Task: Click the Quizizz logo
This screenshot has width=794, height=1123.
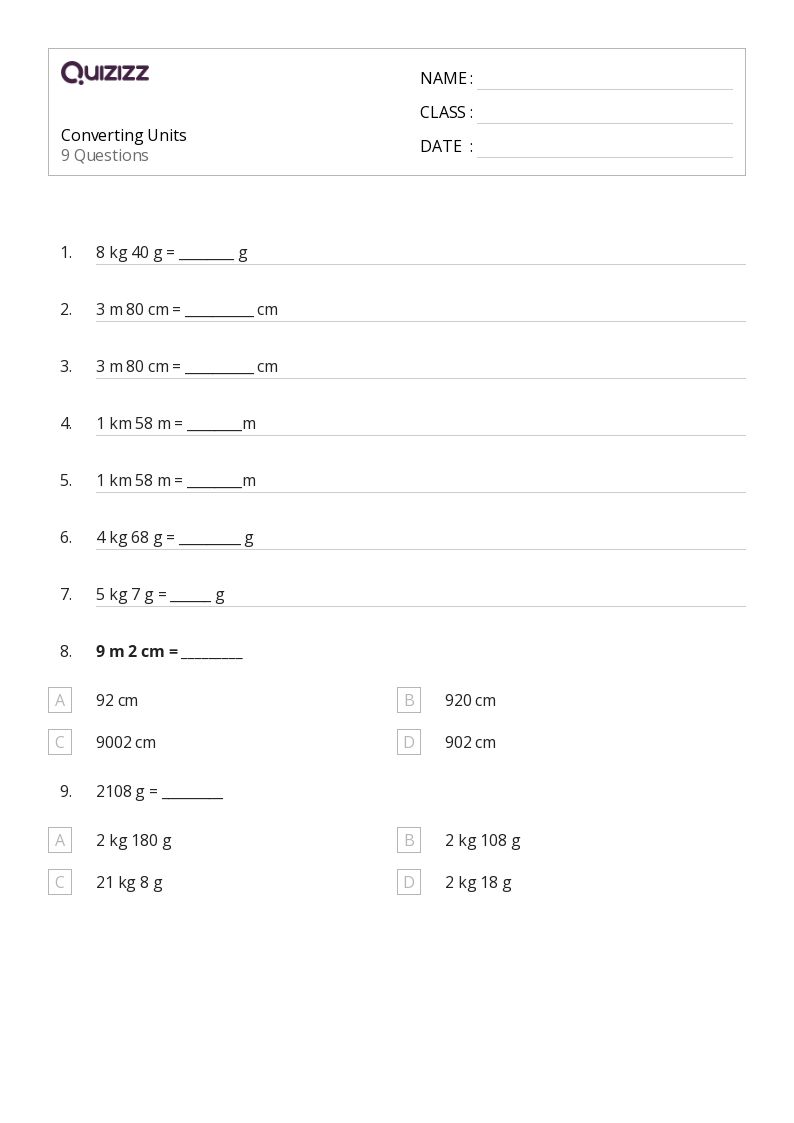Action: [105, 73]
